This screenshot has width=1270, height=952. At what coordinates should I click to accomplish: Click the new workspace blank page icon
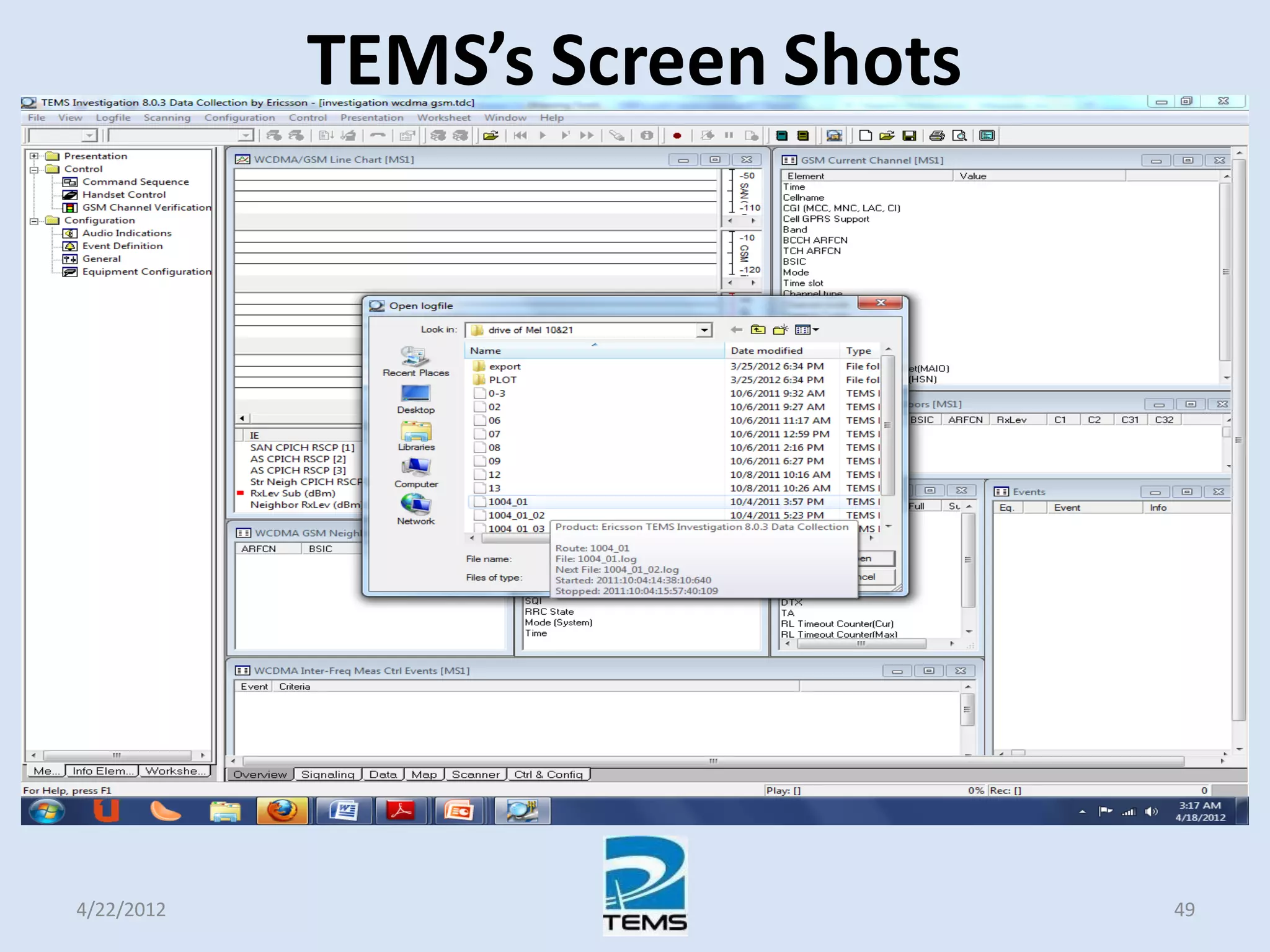coord(866,135)
